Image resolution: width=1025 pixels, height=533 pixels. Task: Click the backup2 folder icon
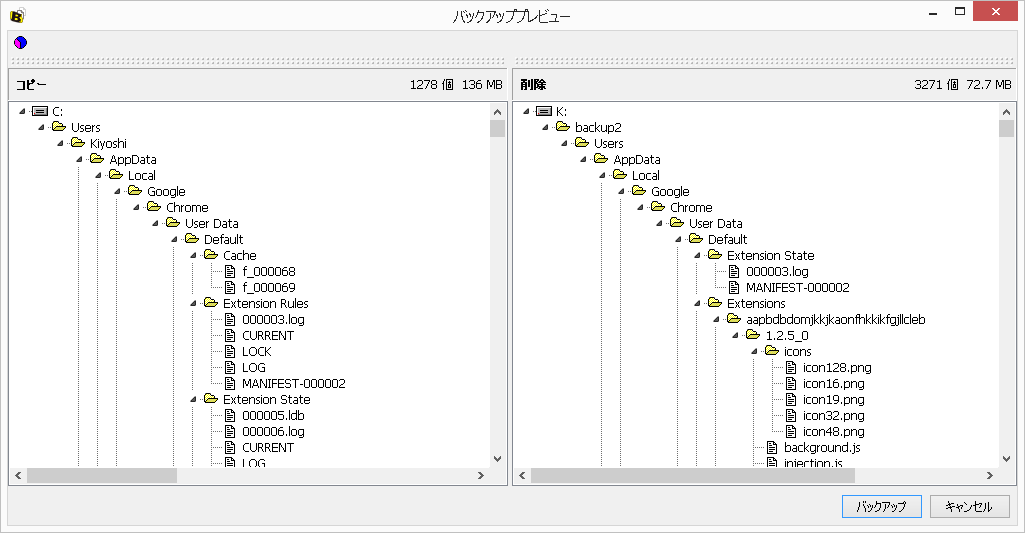point(563,127)
